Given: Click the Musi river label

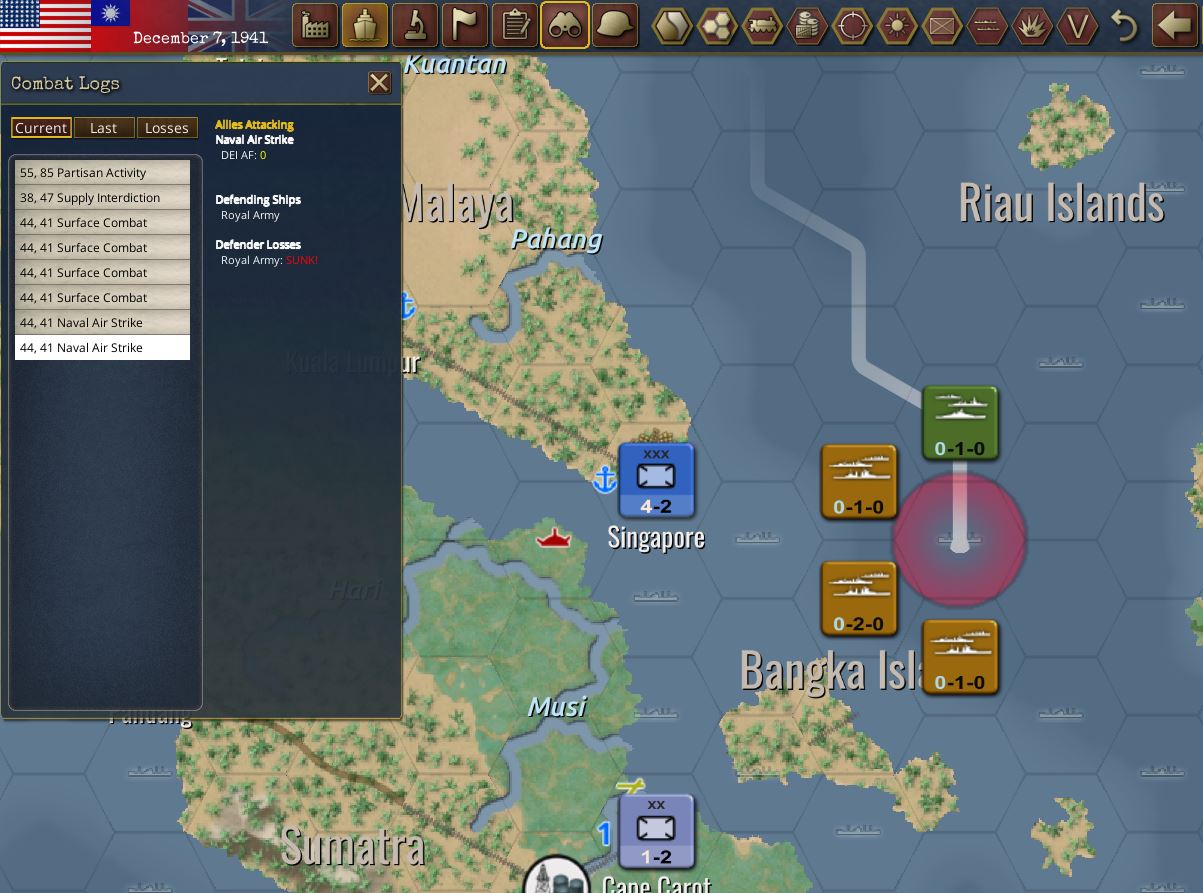Looking at the screenshot, I should [x=556, y=707].
